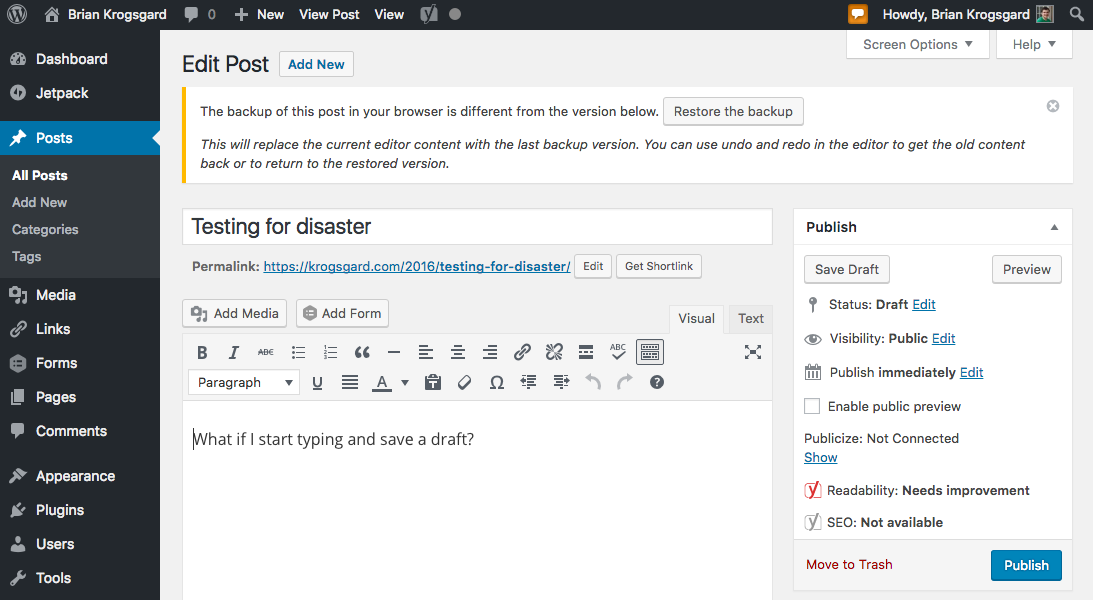Open keyboard shortcuts help icon
Viewport: 1093px width, 600px height.
pyautogui.click(x=657, y=383)
